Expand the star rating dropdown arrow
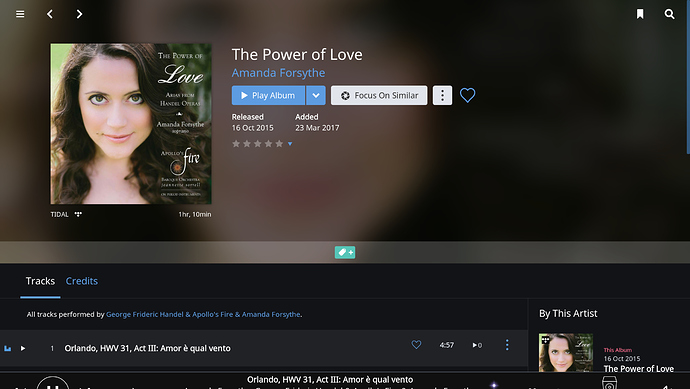 290,144
